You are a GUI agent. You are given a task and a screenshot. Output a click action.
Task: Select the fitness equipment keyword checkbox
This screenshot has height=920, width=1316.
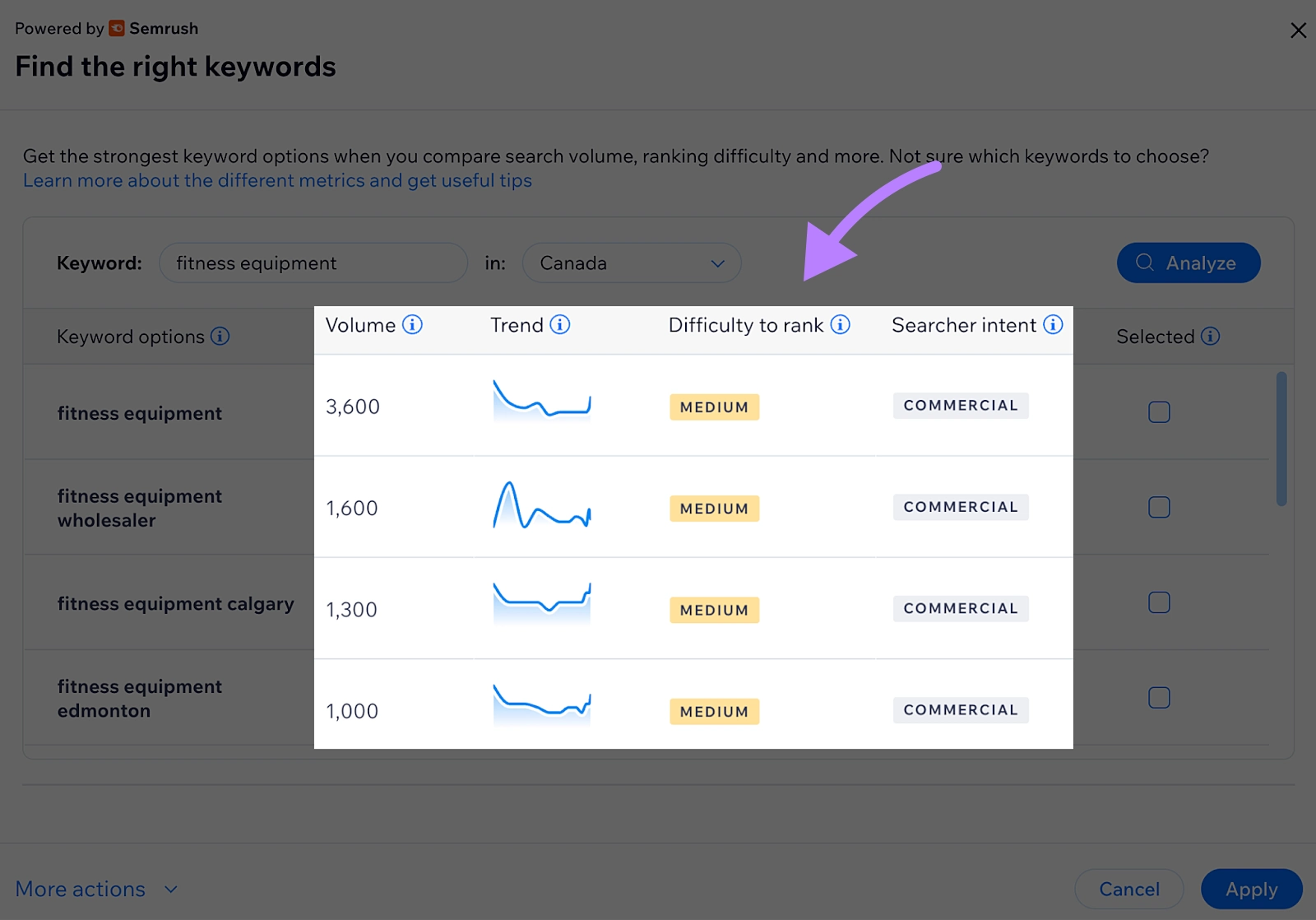click(1159, 412)
